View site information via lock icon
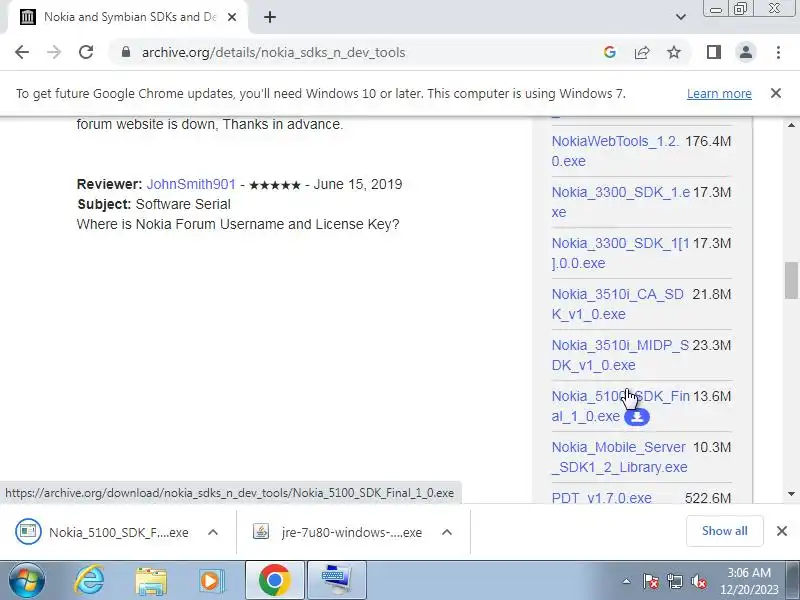Viewport: 800px width, 600px height. pyautogui.click(x=126, y=52)
